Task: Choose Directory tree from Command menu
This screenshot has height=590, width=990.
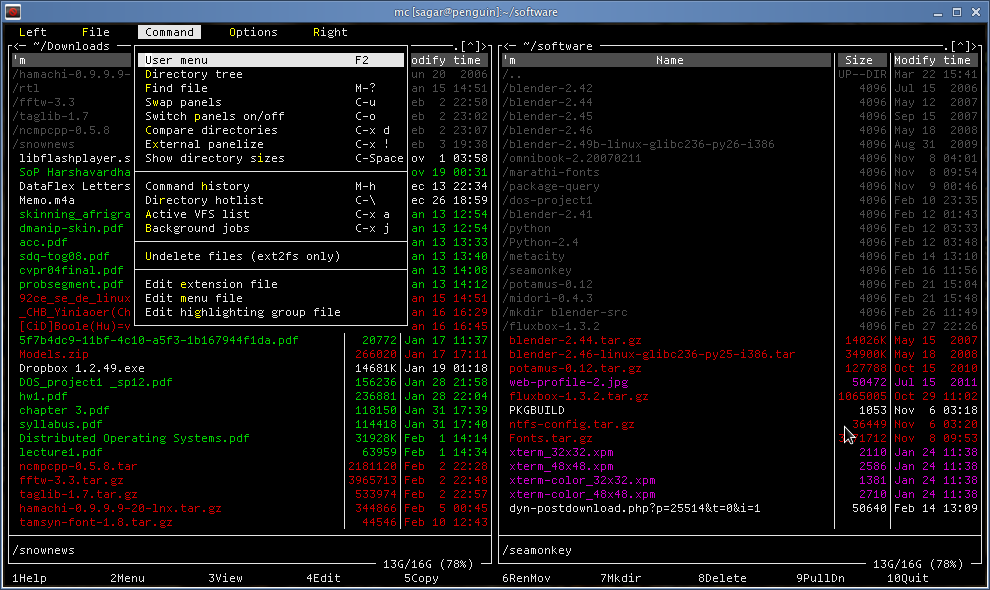Action: pyautogui.click(x=271, y=74)
